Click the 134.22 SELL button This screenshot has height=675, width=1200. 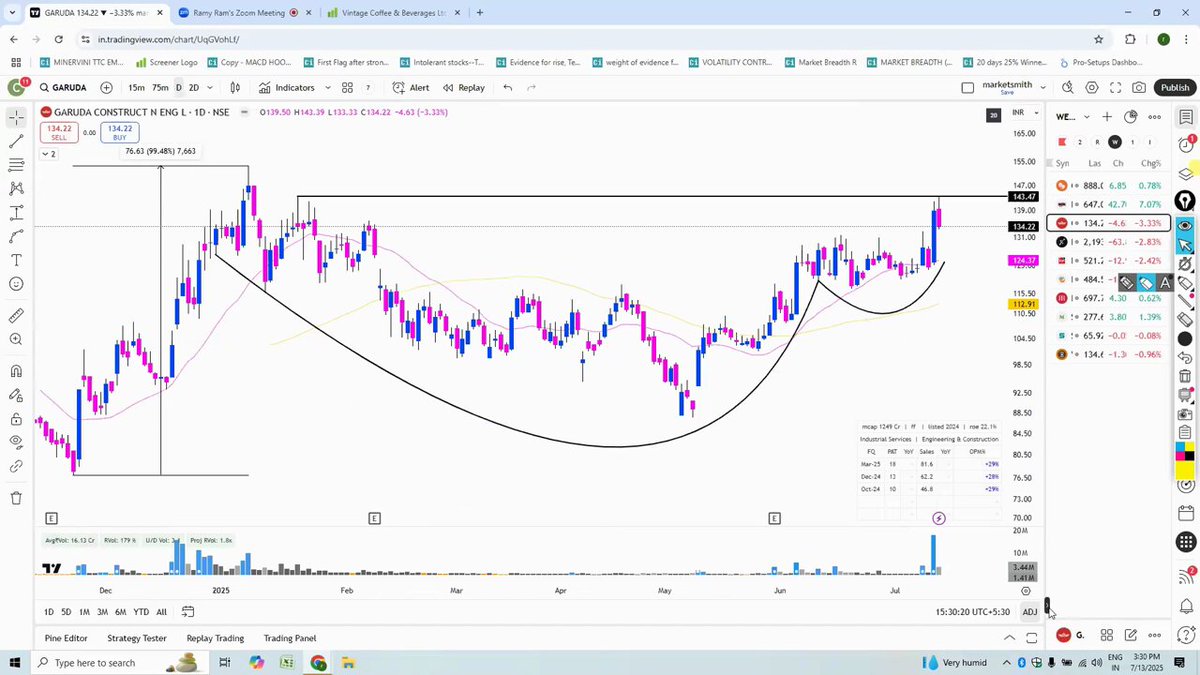[59, 132]
